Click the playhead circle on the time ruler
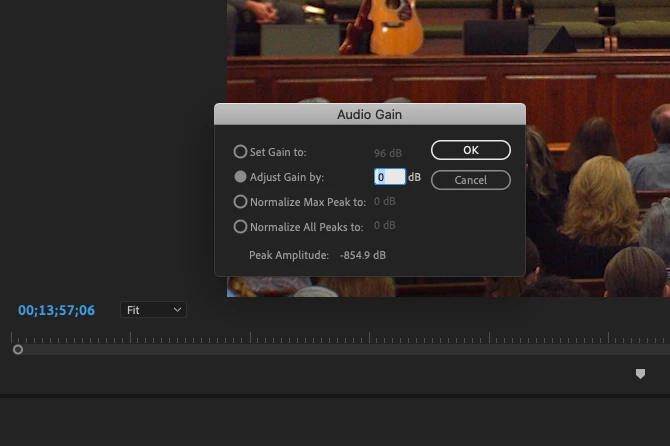This screenshot has height=446, width=670. coord(18,349)
